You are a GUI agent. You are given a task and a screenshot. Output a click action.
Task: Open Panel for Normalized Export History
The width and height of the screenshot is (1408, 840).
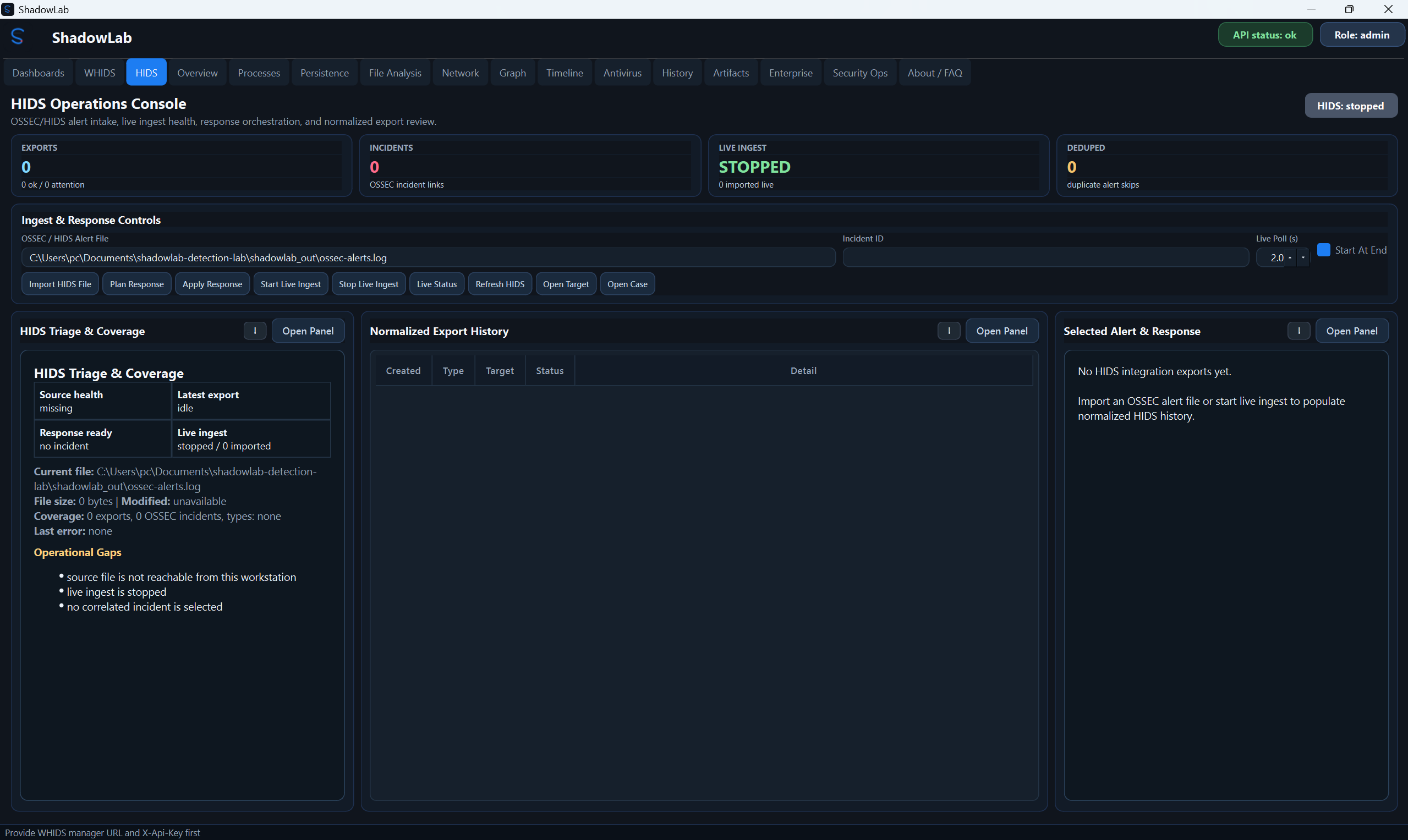[1002, 331]
